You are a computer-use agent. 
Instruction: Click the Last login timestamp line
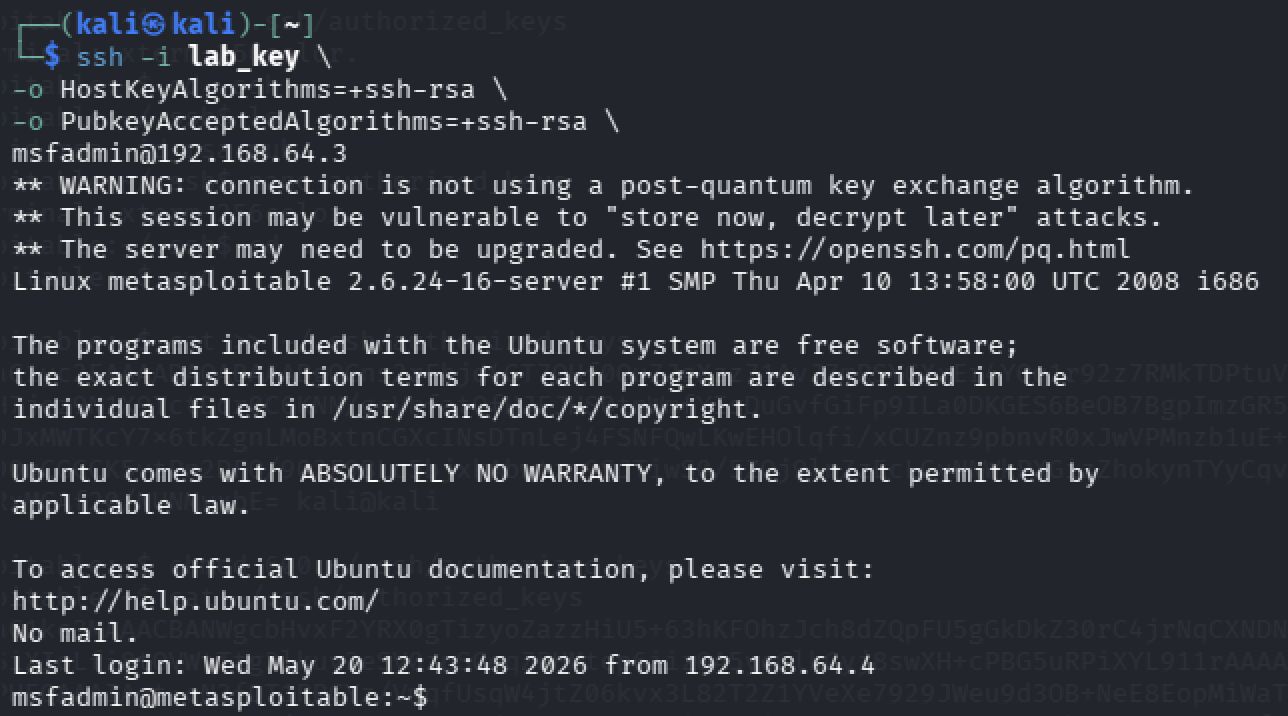click(444, 665)
